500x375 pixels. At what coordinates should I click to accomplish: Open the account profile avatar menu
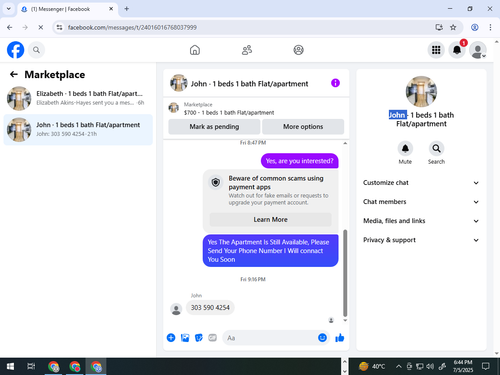(478, 50)
